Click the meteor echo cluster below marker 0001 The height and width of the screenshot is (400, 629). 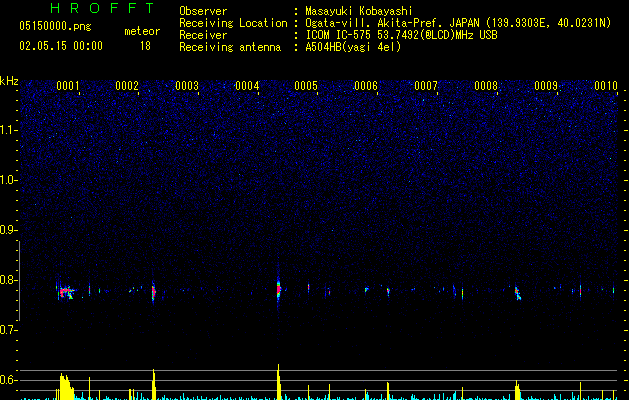tap(66, 292)
